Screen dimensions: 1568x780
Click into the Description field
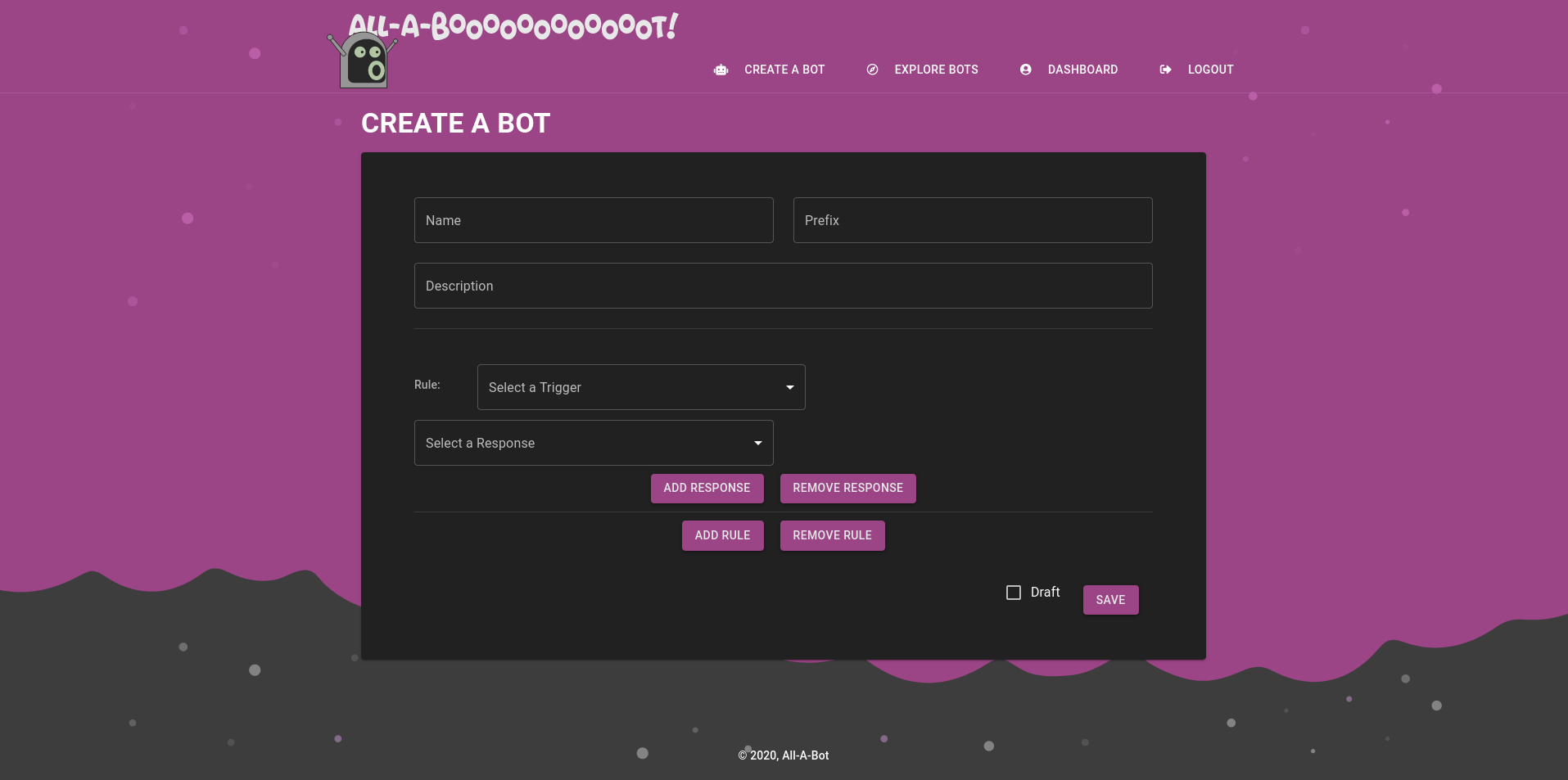click(x=784, y=286)
